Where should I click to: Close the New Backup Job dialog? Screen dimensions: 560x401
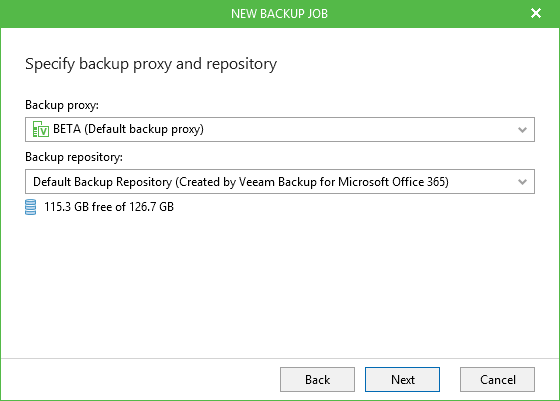[x=536, y=14]
